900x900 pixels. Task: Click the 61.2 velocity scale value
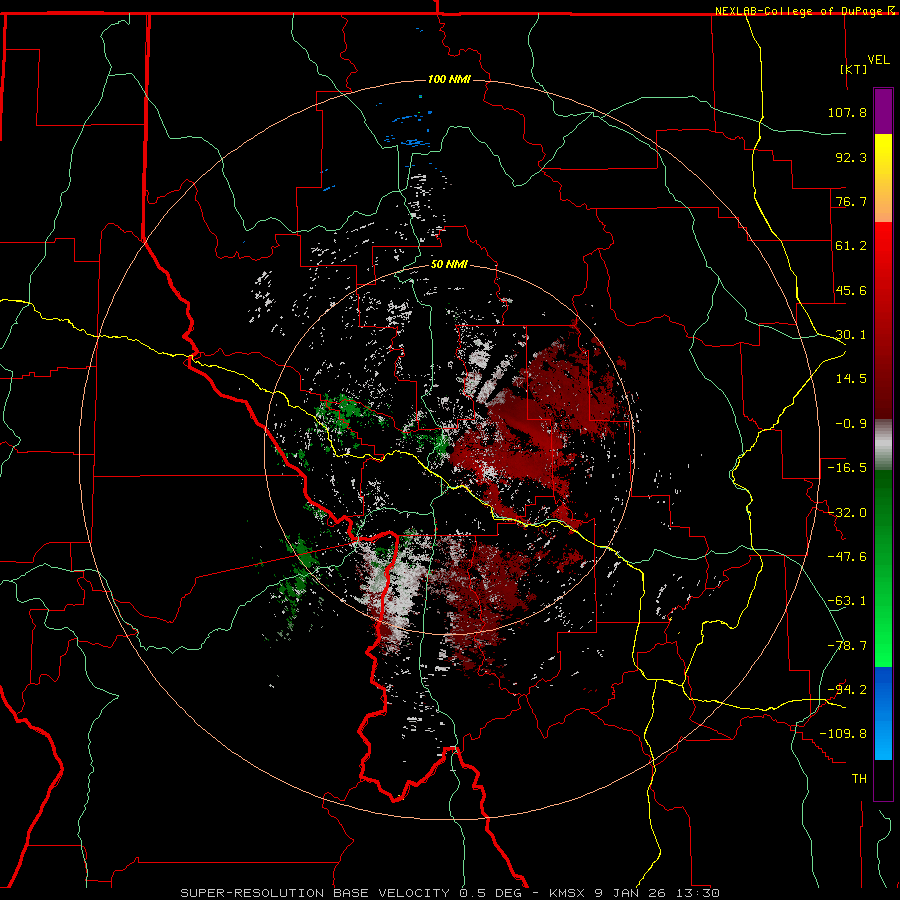851,246
